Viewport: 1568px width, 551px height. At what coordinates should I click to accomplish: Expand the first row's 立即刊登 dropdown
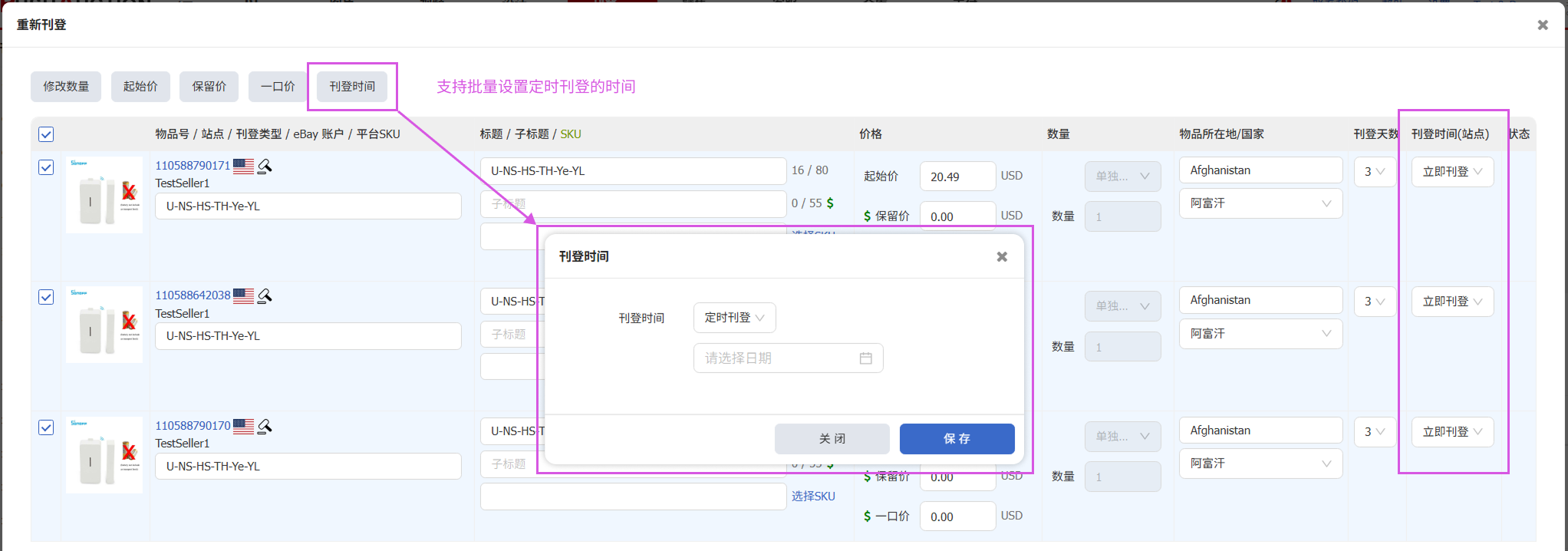click(1452, 172)
